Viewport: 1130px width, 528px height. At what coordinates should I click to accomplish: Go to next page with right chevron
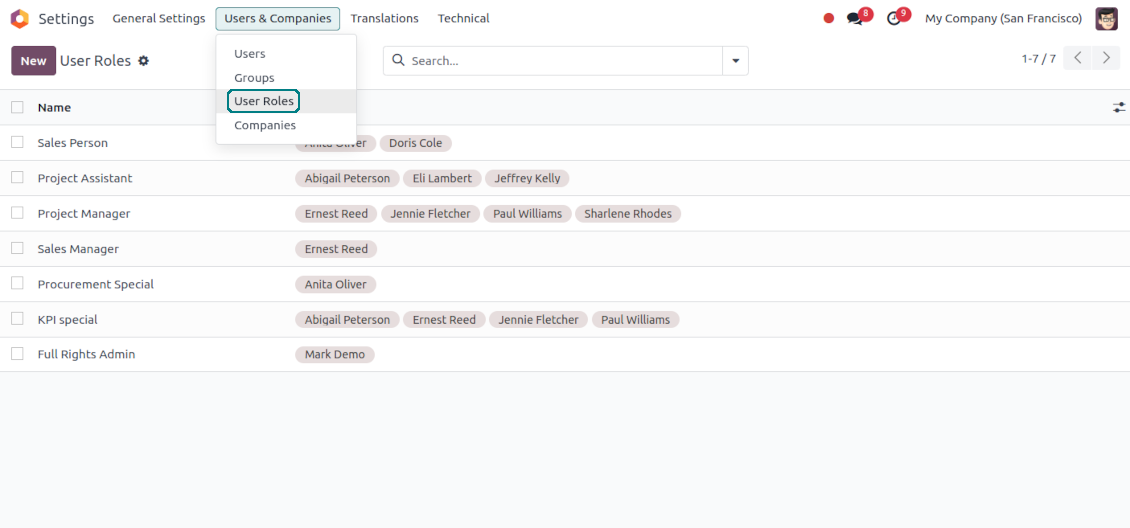1105,58
